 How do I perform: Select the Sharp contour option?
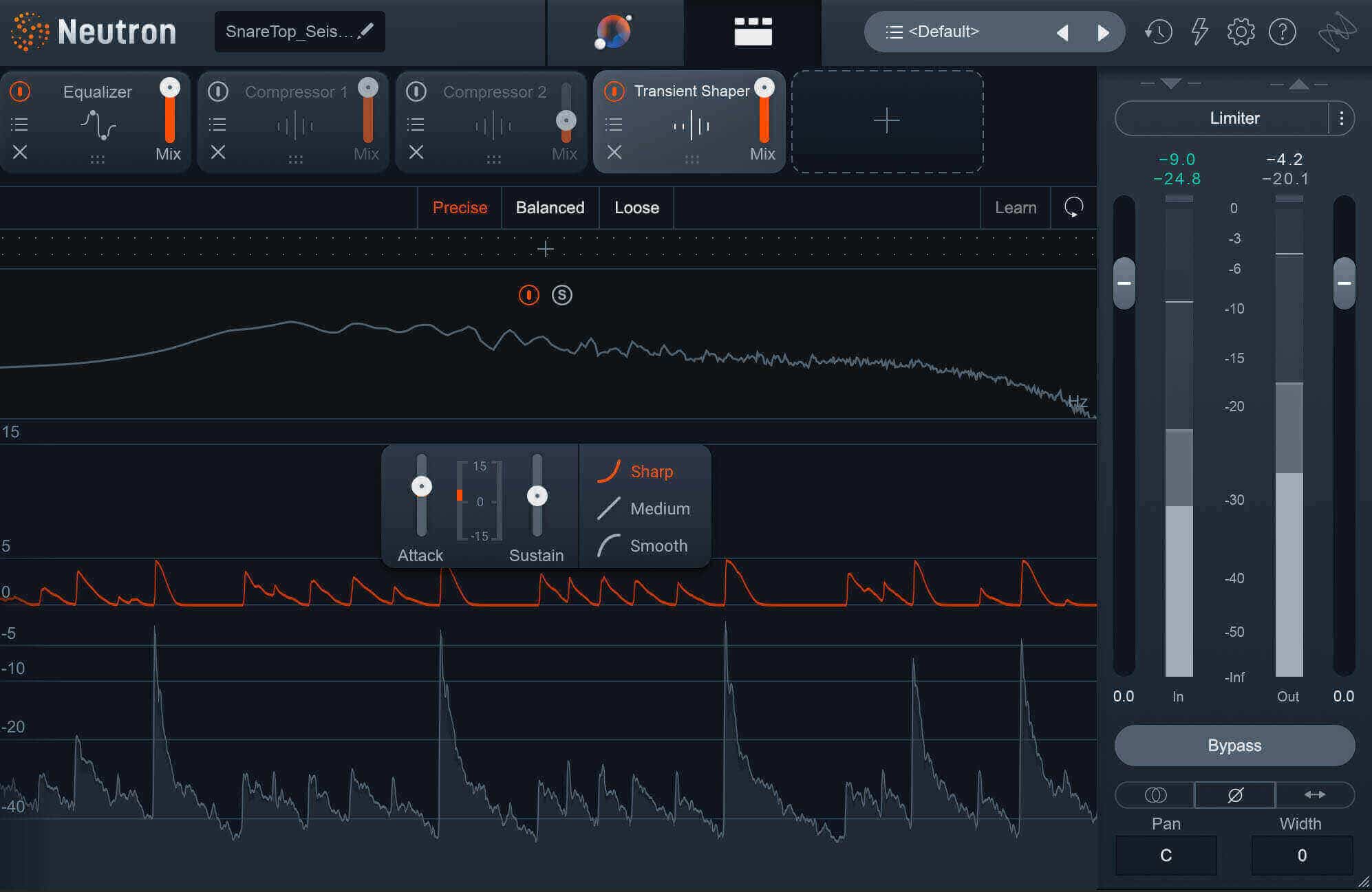(635, 471)
